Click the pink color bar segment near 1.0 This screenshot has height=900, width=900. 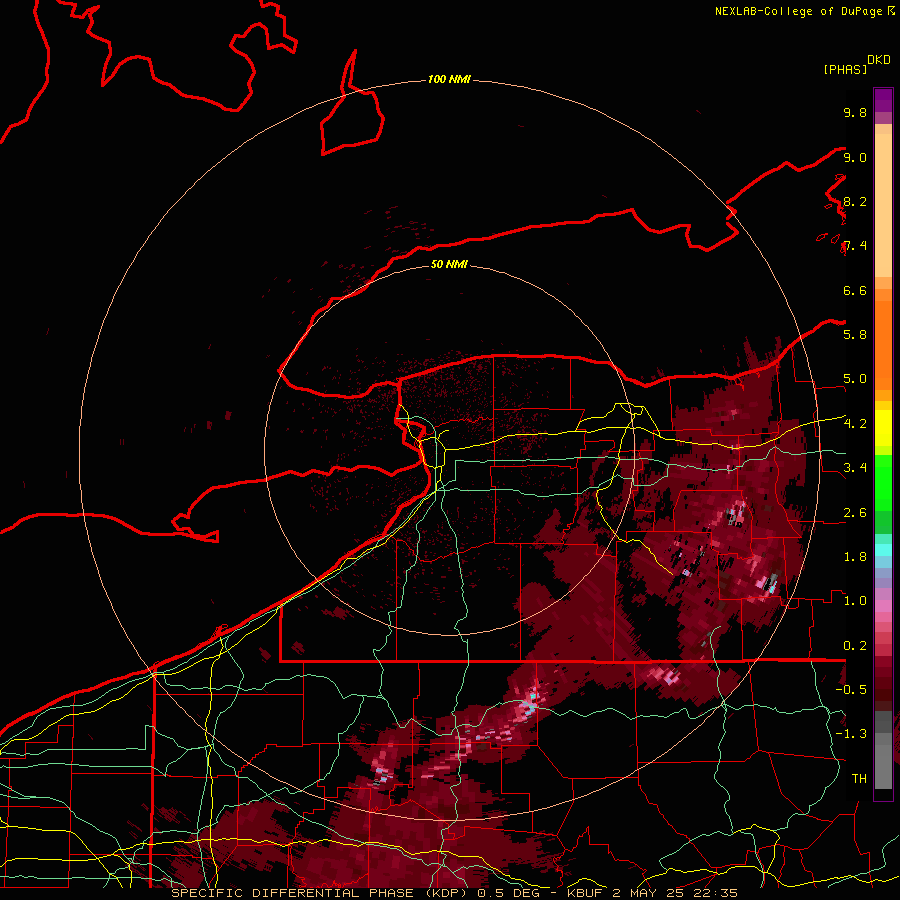tap(883, 605)
